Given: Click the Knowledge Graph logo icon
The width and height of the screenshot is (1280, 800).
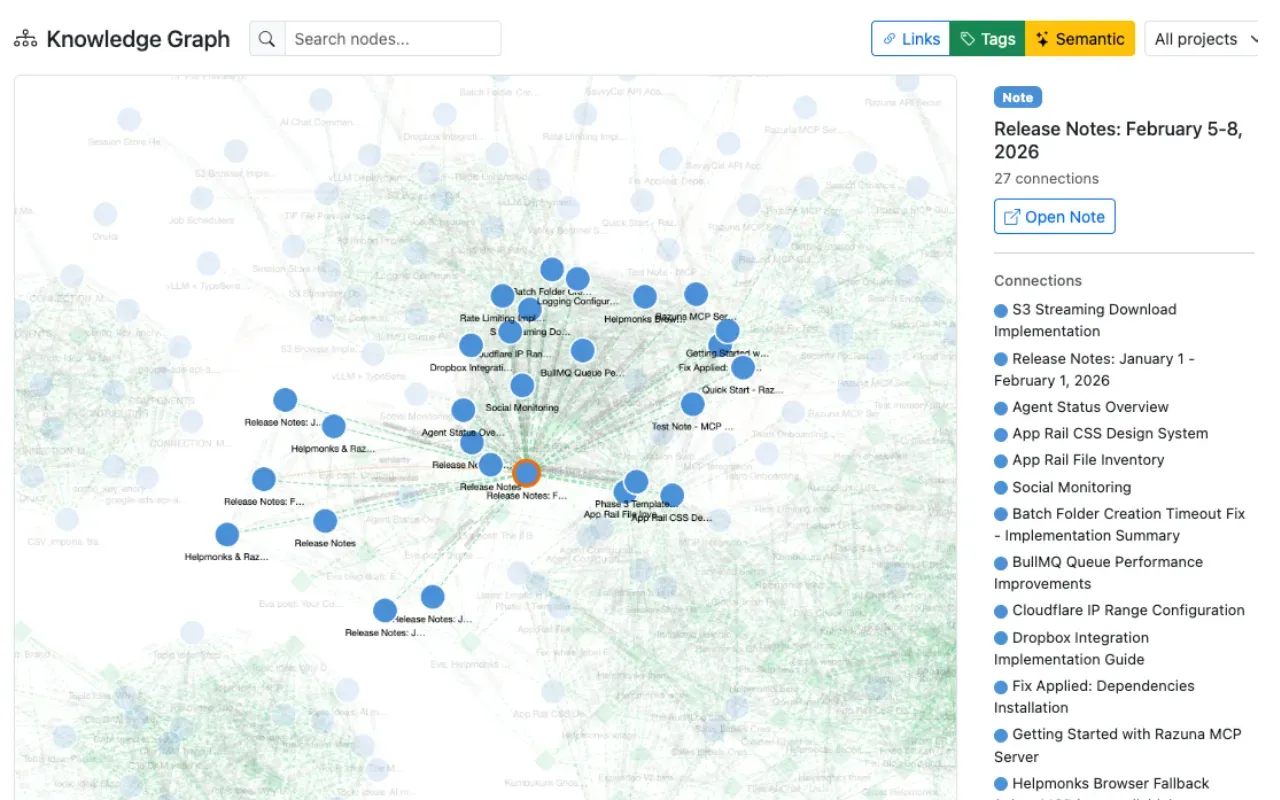Looking at the screenshot, I should click(x=25, y=38).
